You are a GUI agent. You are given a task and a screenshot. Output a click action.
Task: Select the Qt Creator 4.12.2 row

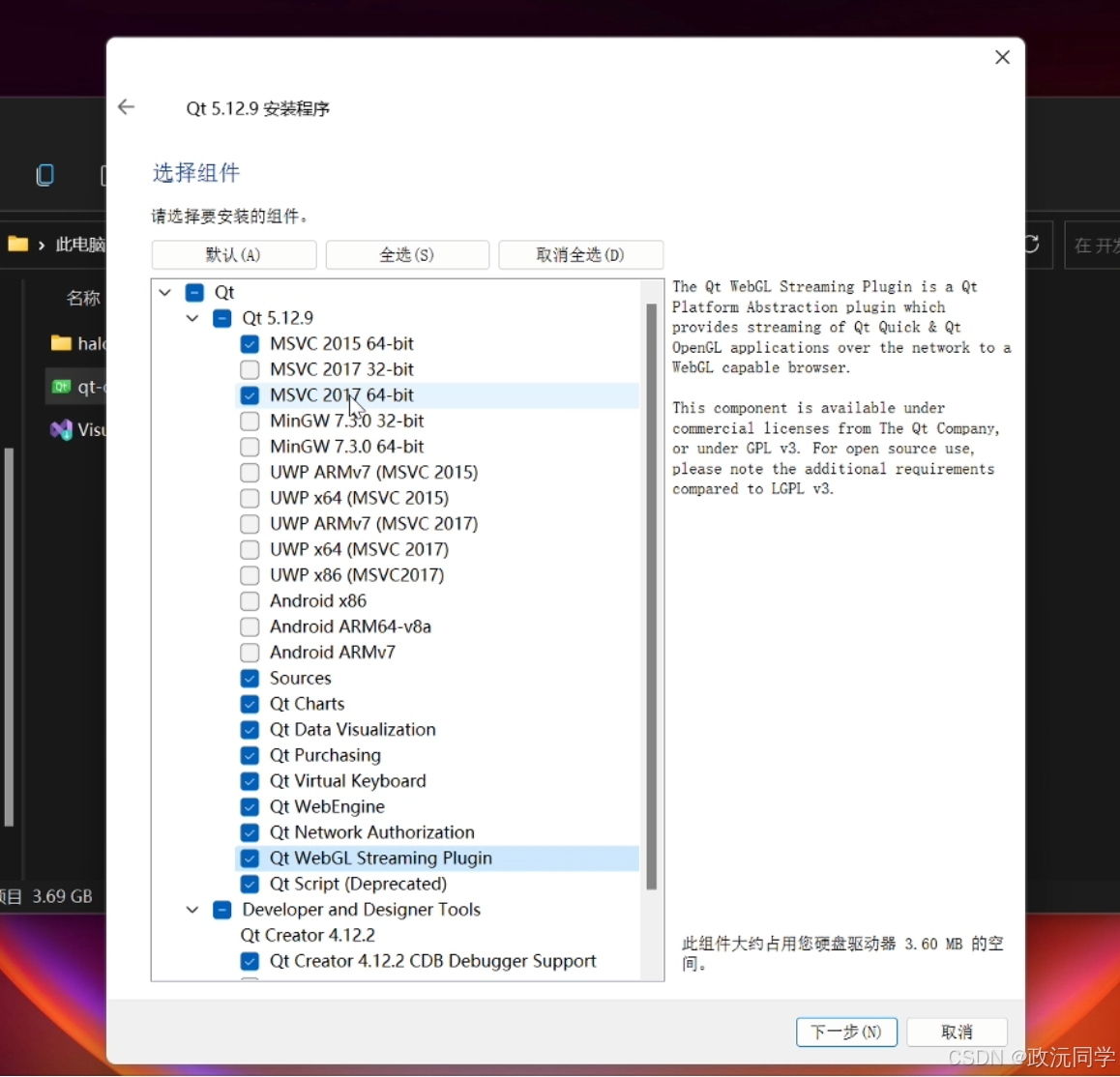click(x=308, y=935)
